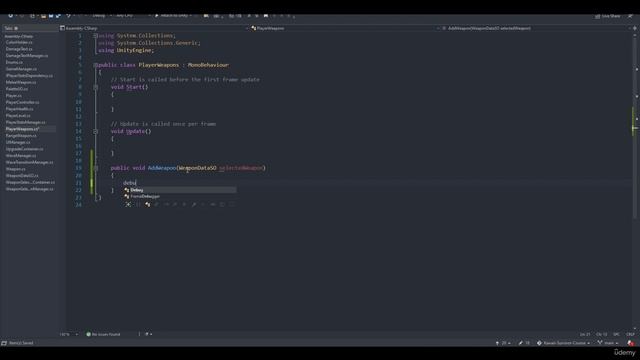Image resolution: width=640 pixels, height=360 pixels.
Task: Click the unpushed commits up-arrow indicator
Action: [x=503, y=343]
